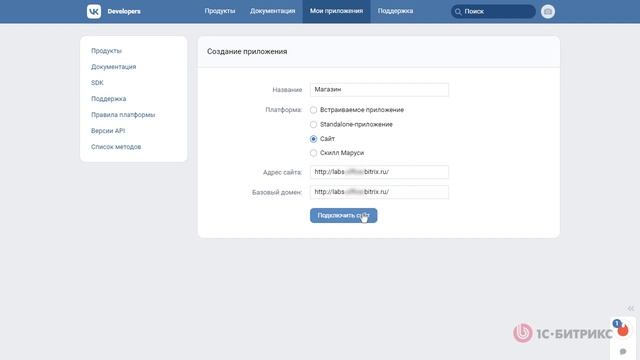Open SDK in the sidebar
The image size is (640, 360).
pos(97,82)
